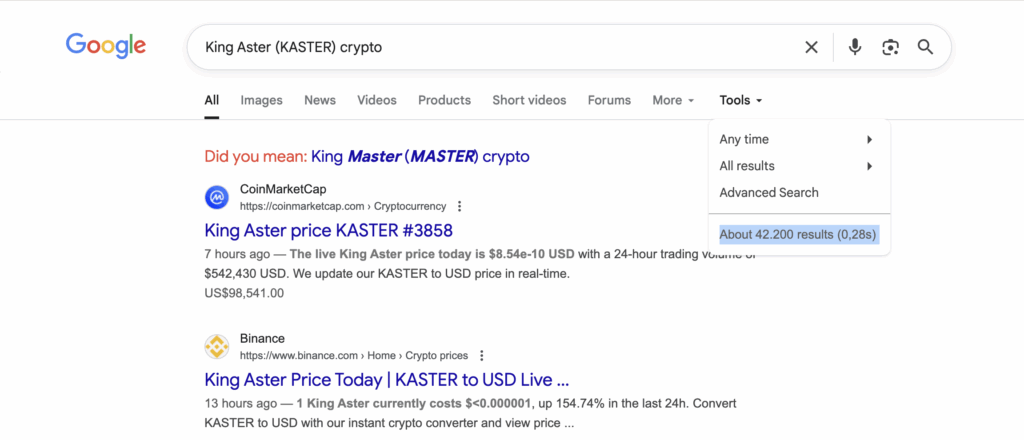Switch to the Images tab
The width and height of the screenshot is (1024, 440).
[261, 100]
